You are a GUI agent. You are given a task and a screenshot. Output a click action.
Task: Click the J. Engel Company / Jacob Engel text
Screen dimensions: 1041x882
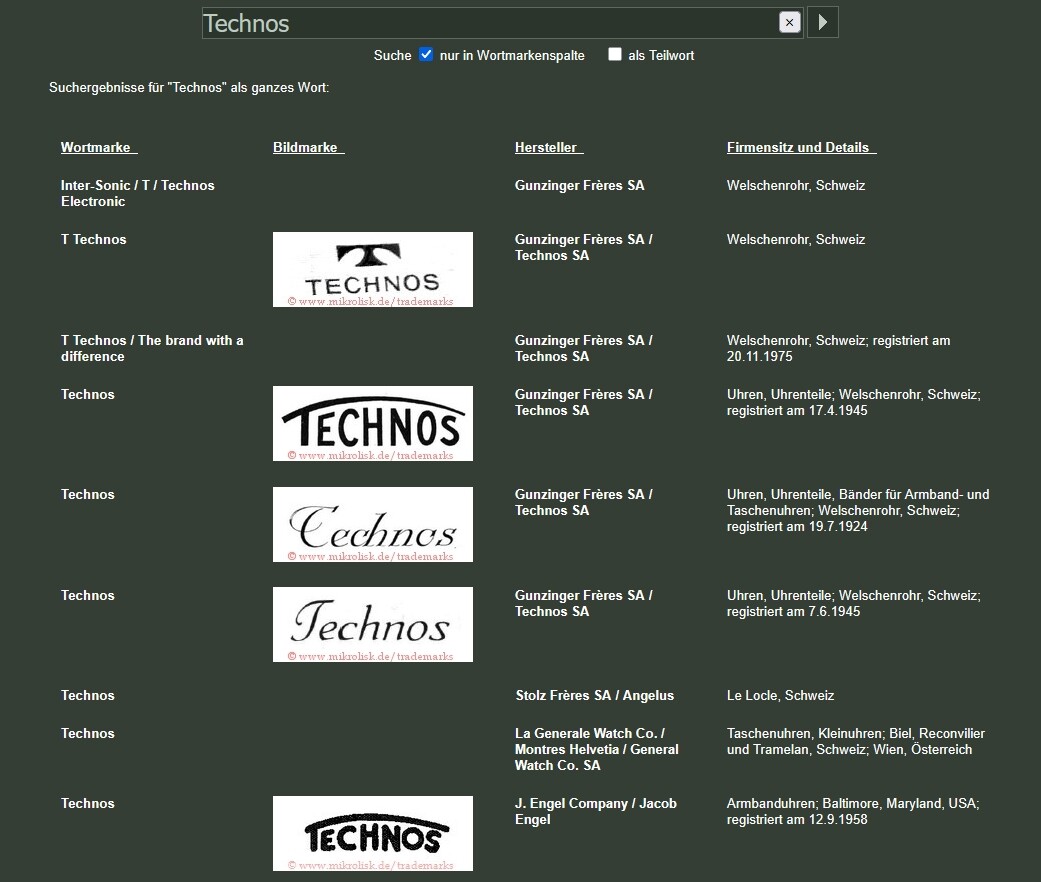coord(595,811)
